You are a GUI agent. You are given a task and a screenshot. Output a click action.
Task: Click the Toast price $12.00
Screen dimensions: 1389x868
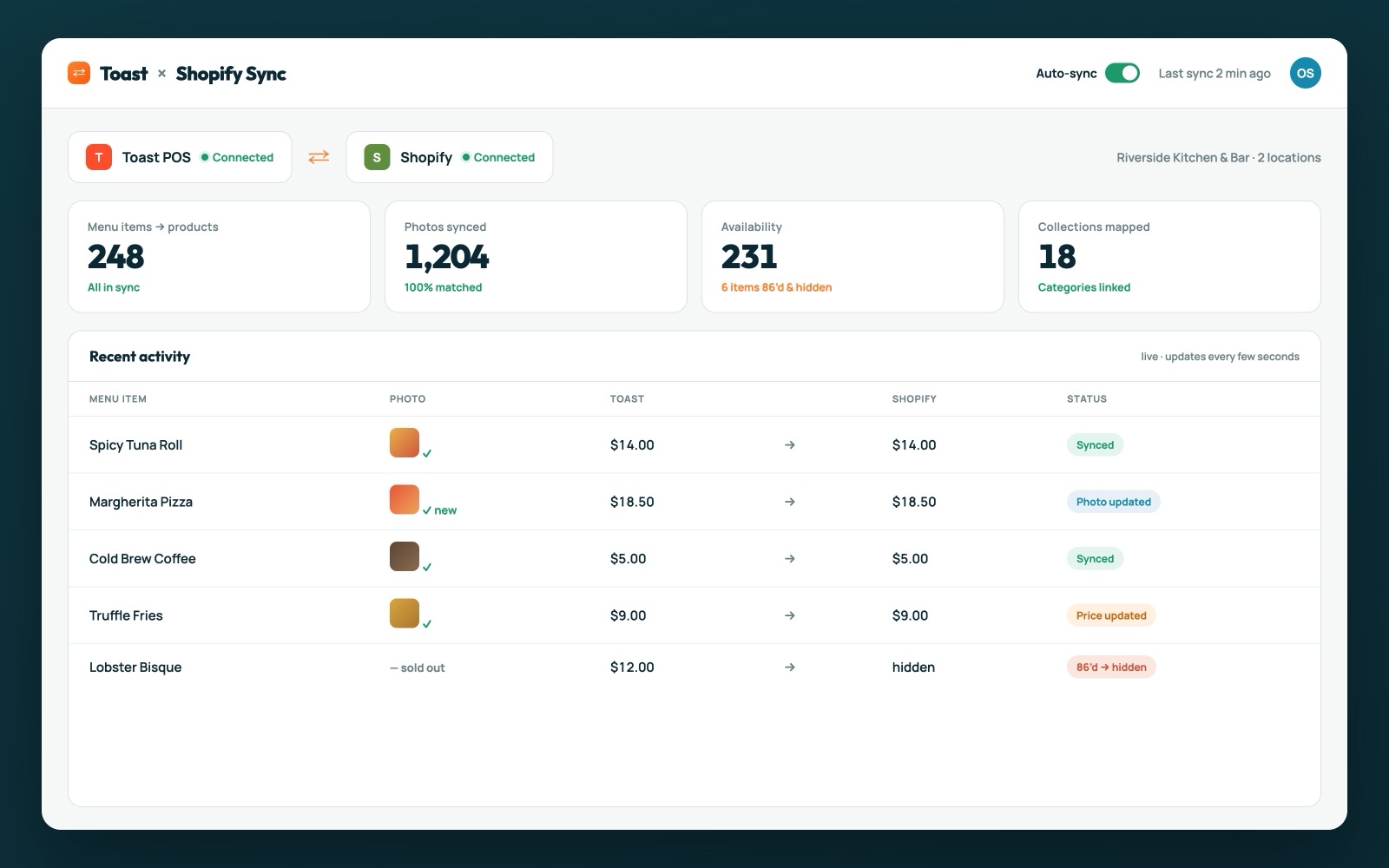(632, 667)
